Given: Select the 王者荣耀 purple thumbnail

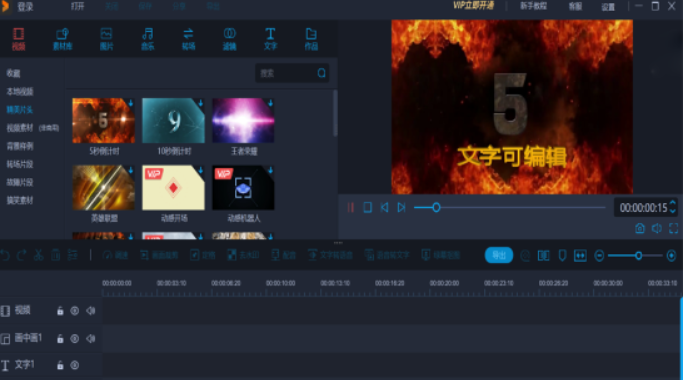Looking at the screenshot, I should tap(243, 120).
